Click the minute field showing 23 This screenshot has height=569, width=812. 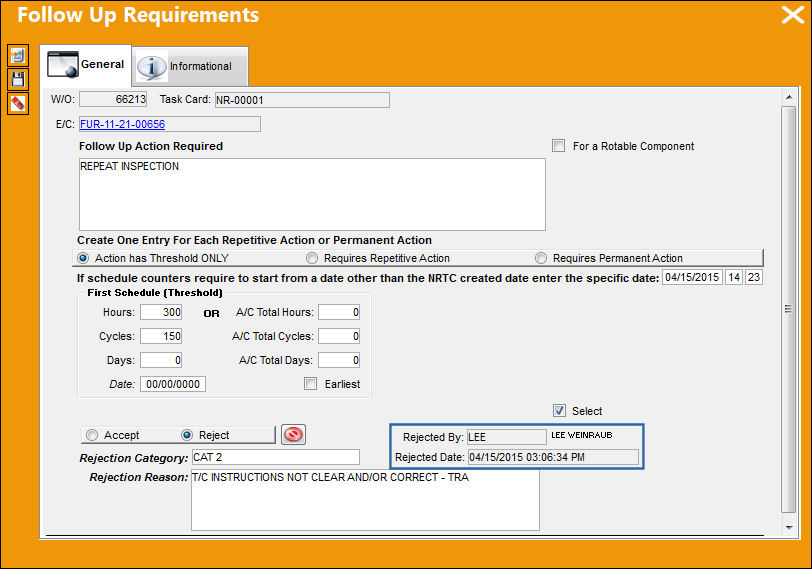754,277
